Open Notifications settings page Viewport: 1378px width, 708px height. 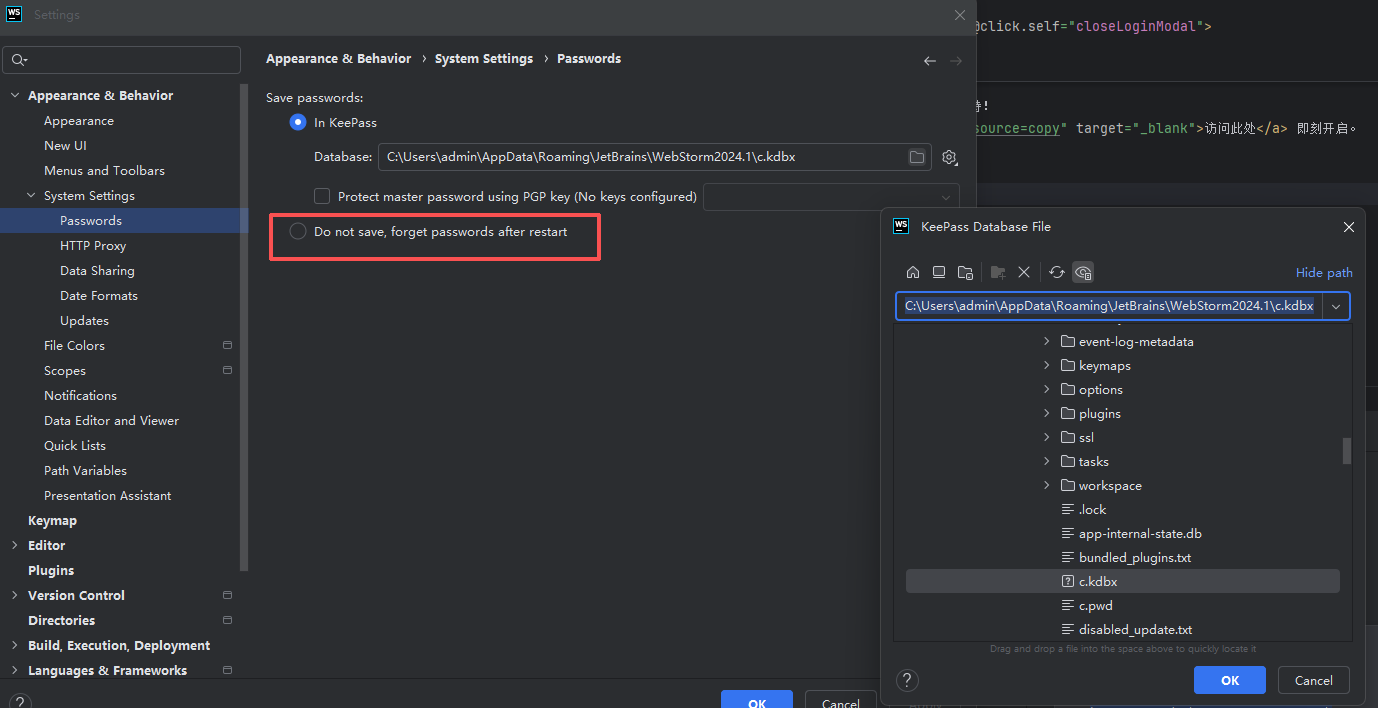click(x=80, y=395)
